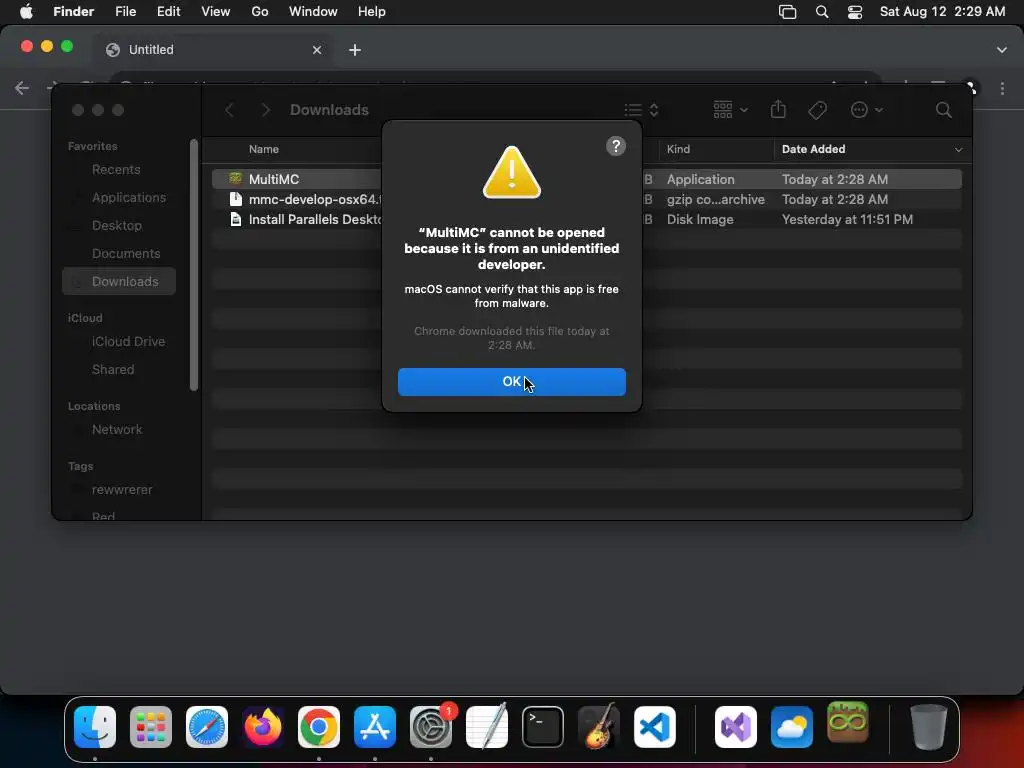
Task: Open the File menu
Action: pyautogui.click(x=125, y=12)
